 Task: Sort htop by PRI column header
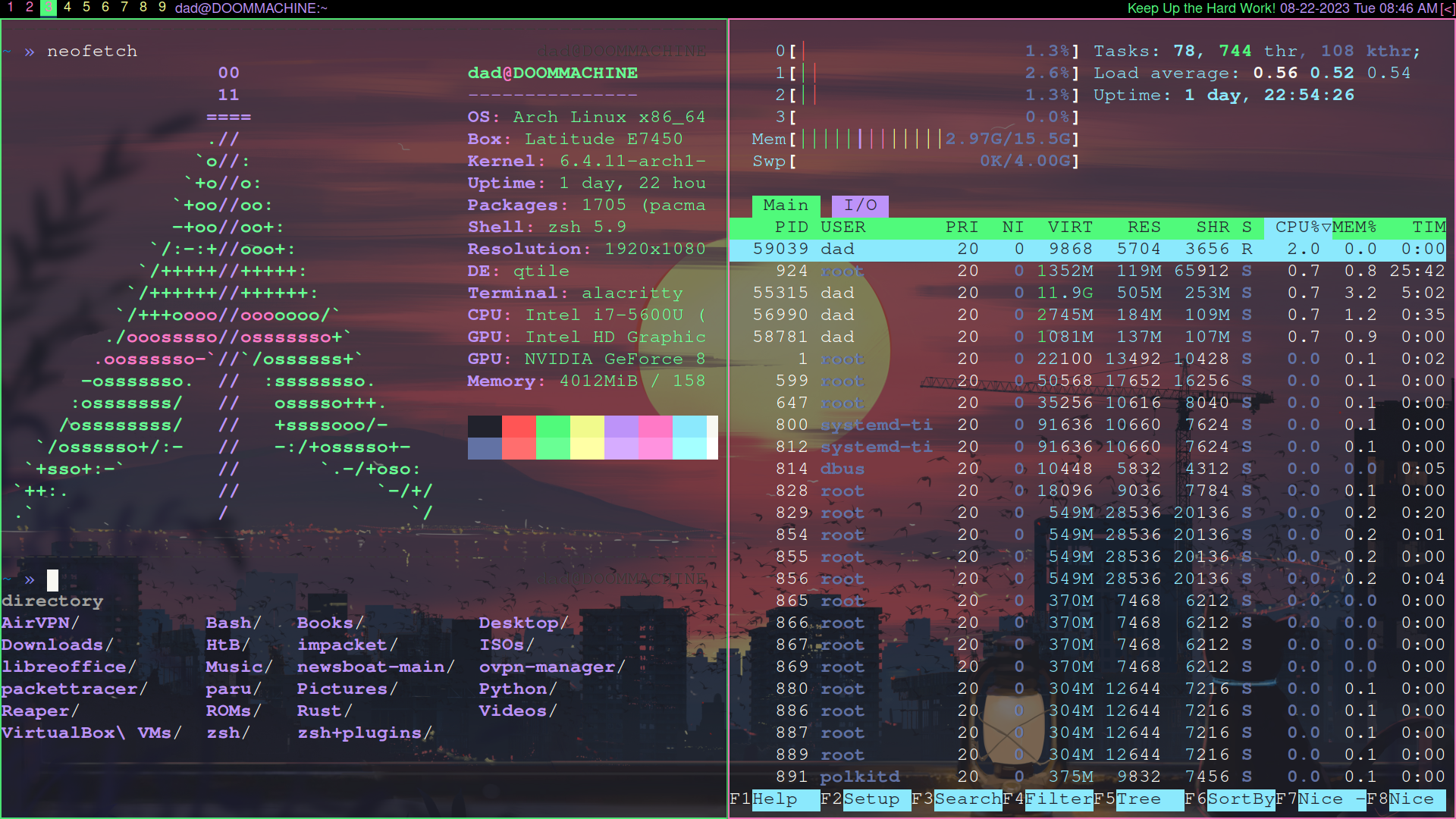pos(962,227)
